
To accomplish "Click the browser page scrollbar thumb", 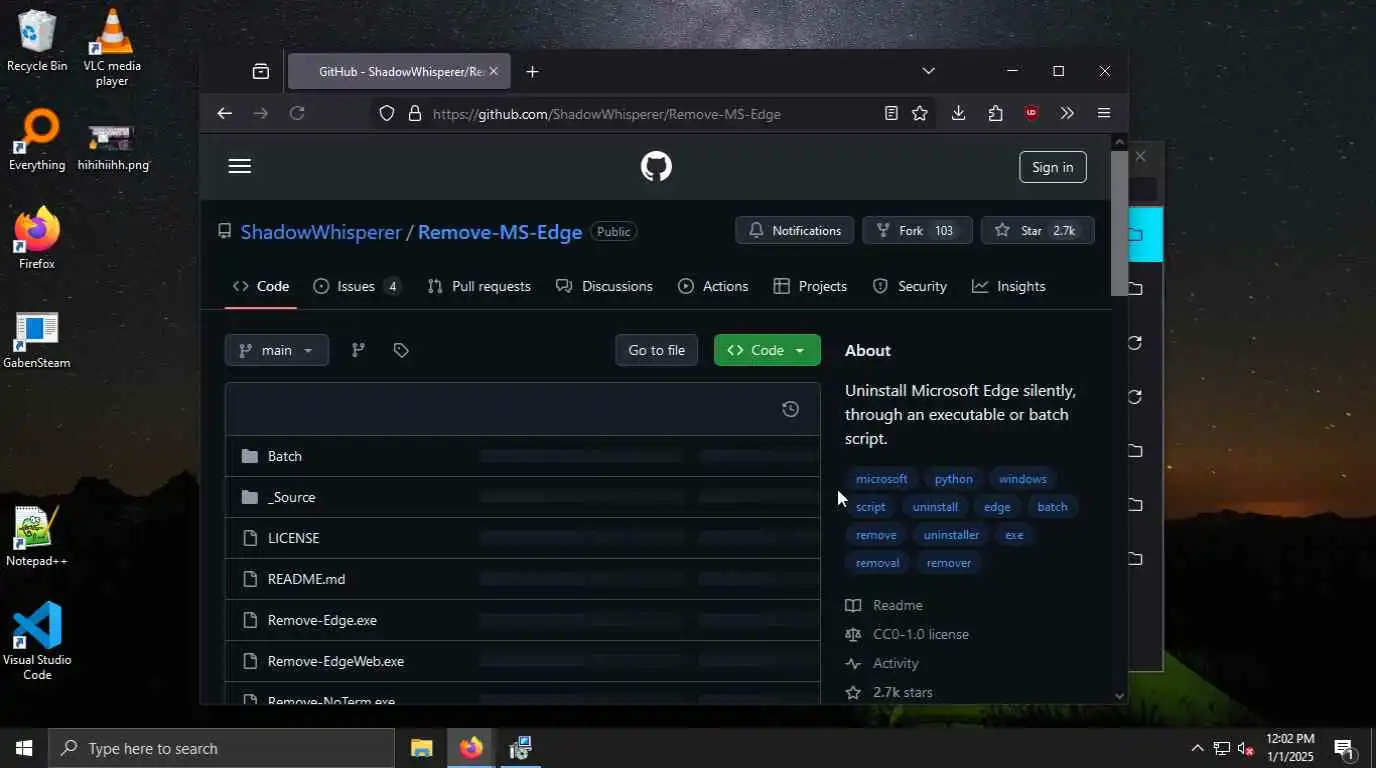I will (x=1119, y=222).
